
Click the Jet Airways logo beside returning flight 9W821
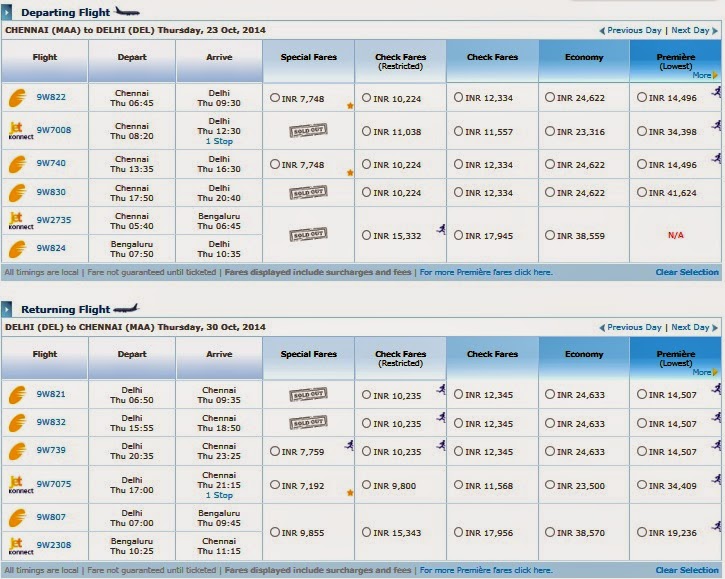(17, 394)
